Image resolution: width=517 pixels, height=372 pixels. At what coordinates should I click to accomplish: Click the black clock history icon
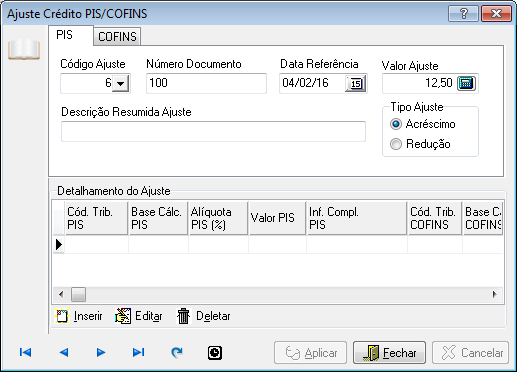215,353
